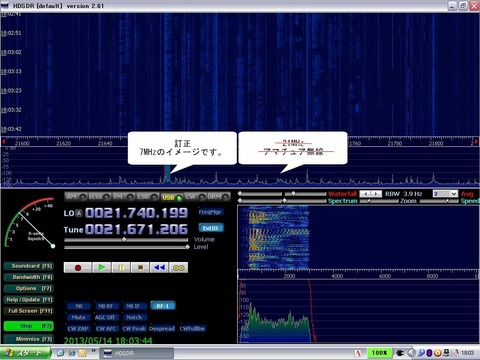Screen dimensions: 480x360
Task: Toggle NR noise reduction
Action: (x=79, y=306)
